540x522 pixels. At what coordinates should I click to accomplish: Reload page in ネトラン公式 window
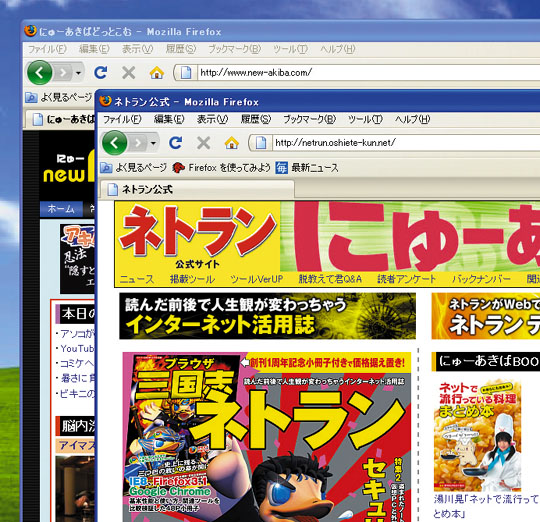click(x=176, y=143)
